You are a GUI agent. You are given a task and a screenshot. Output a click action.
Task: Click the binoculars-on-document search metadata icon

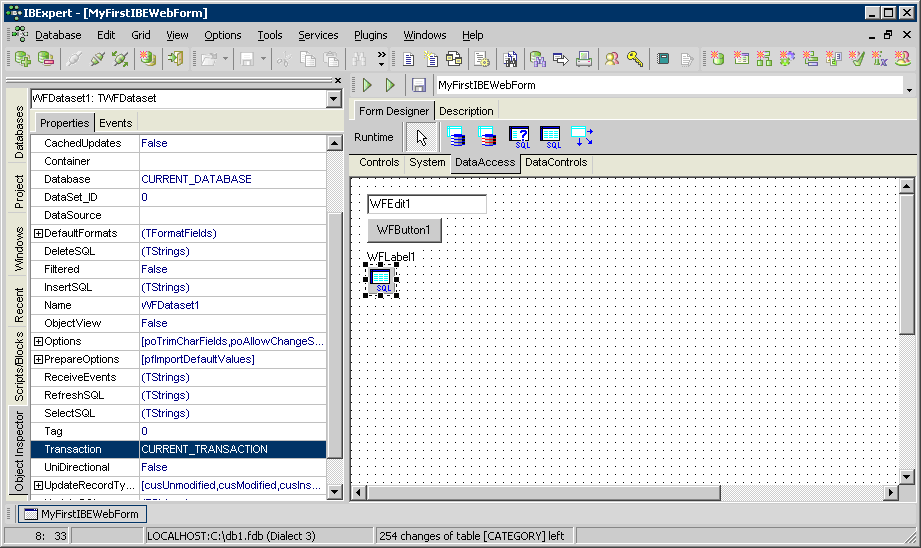510,59
